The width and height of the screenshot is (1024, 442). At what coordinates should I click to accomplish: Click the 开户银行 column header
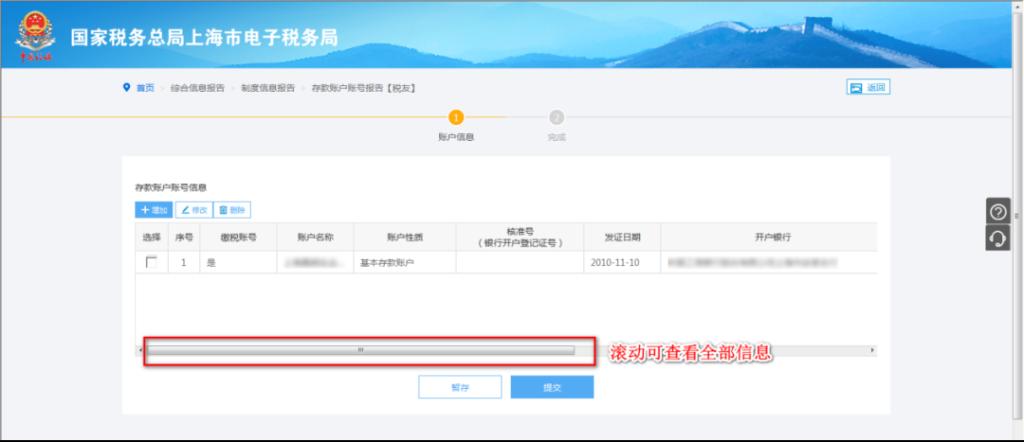[x=773, y=237]
